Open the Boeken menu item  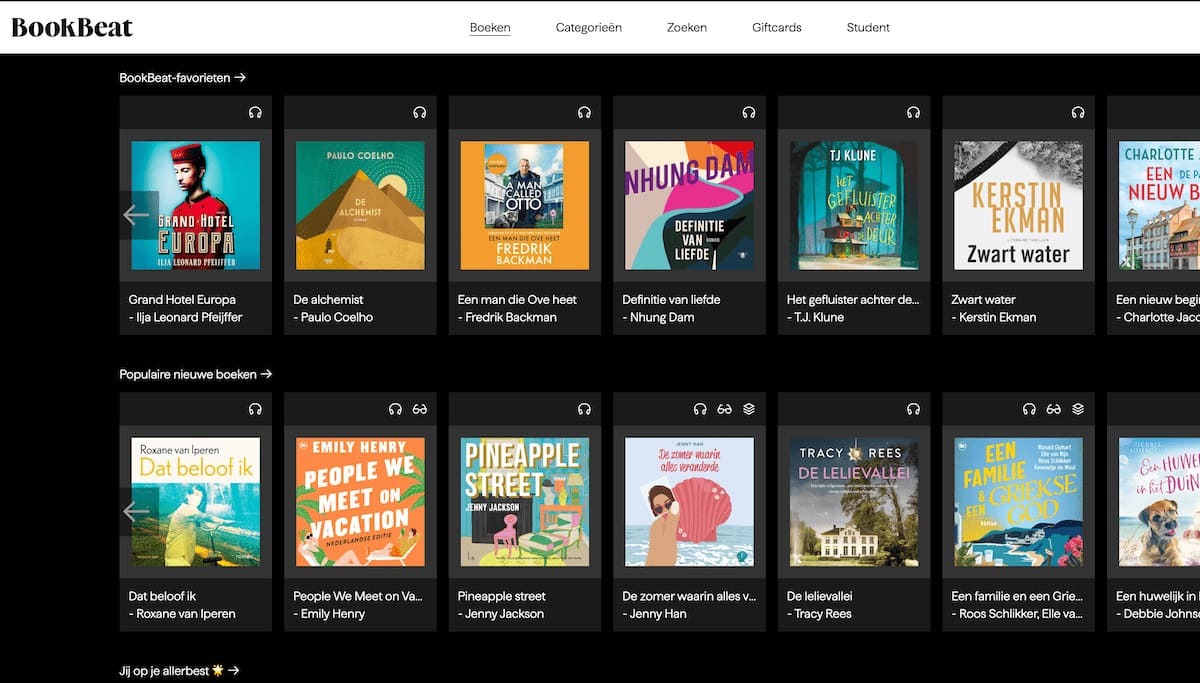pyautogui.click(x=490, y=27)
